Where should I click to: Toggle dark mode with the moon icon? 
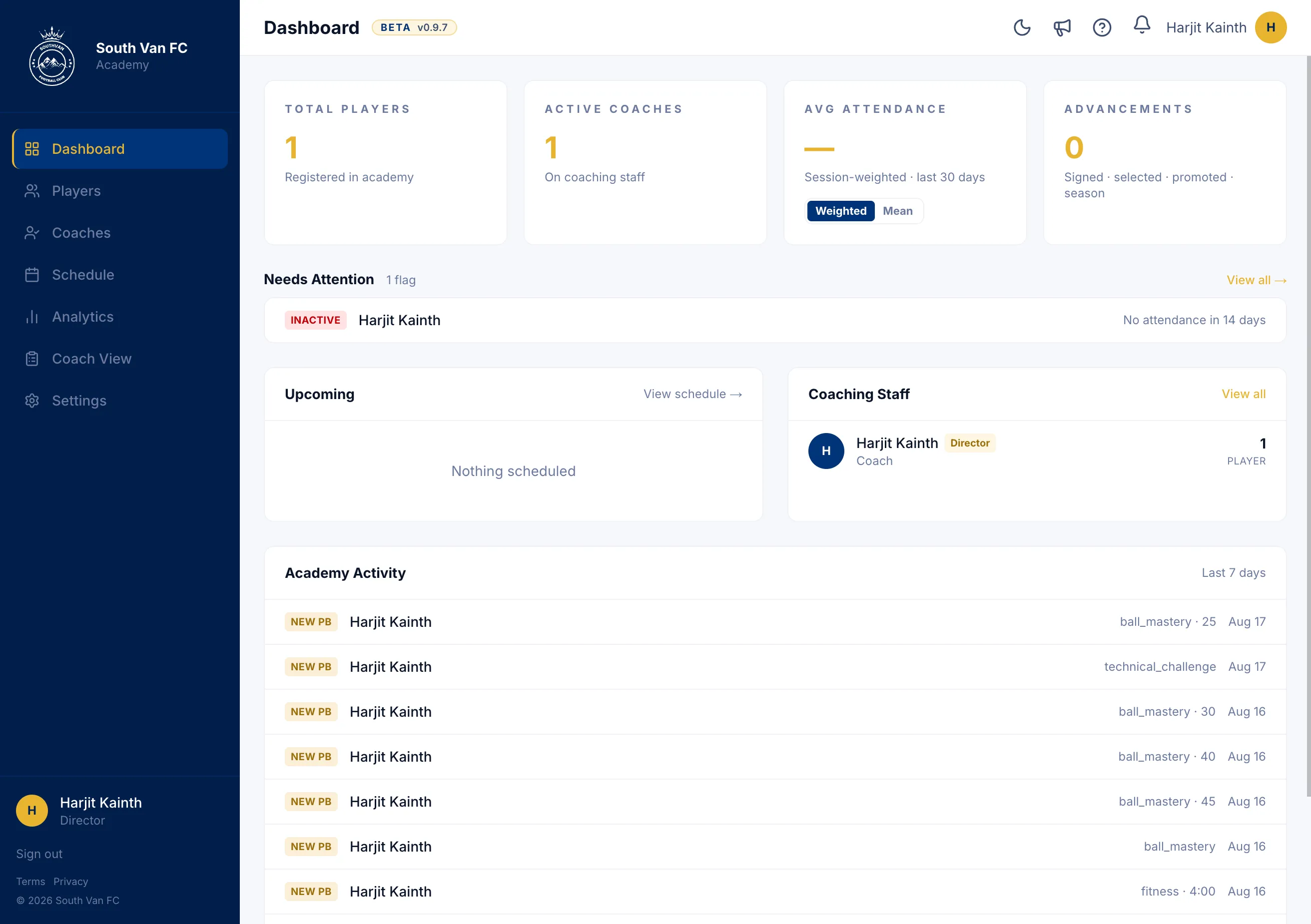point(1022,27)
